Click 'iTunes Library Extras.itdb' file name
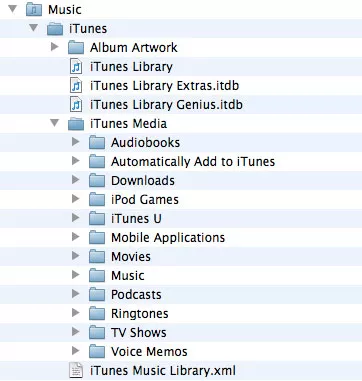 tap(165, 85)
